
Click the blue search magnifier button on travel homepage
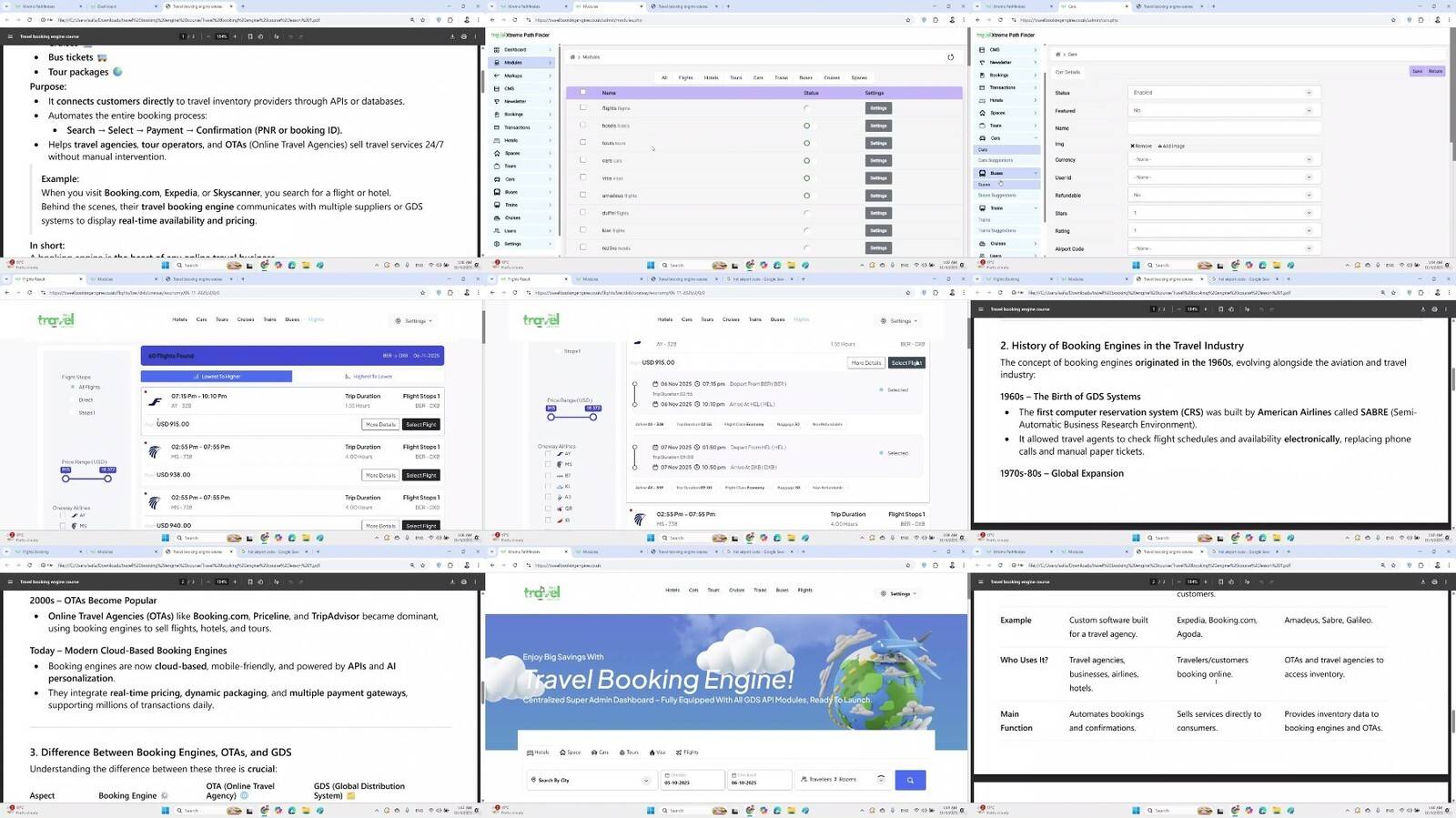click(910, 780)
